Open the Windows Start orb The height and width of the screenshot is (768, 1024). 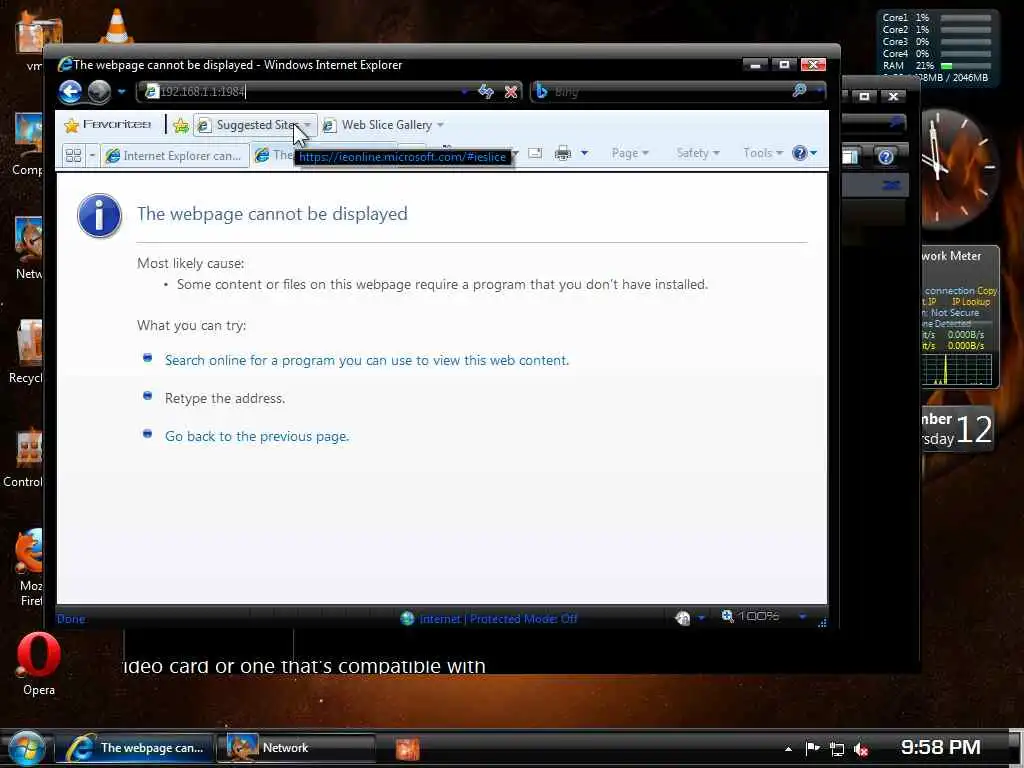click(26, 748)
